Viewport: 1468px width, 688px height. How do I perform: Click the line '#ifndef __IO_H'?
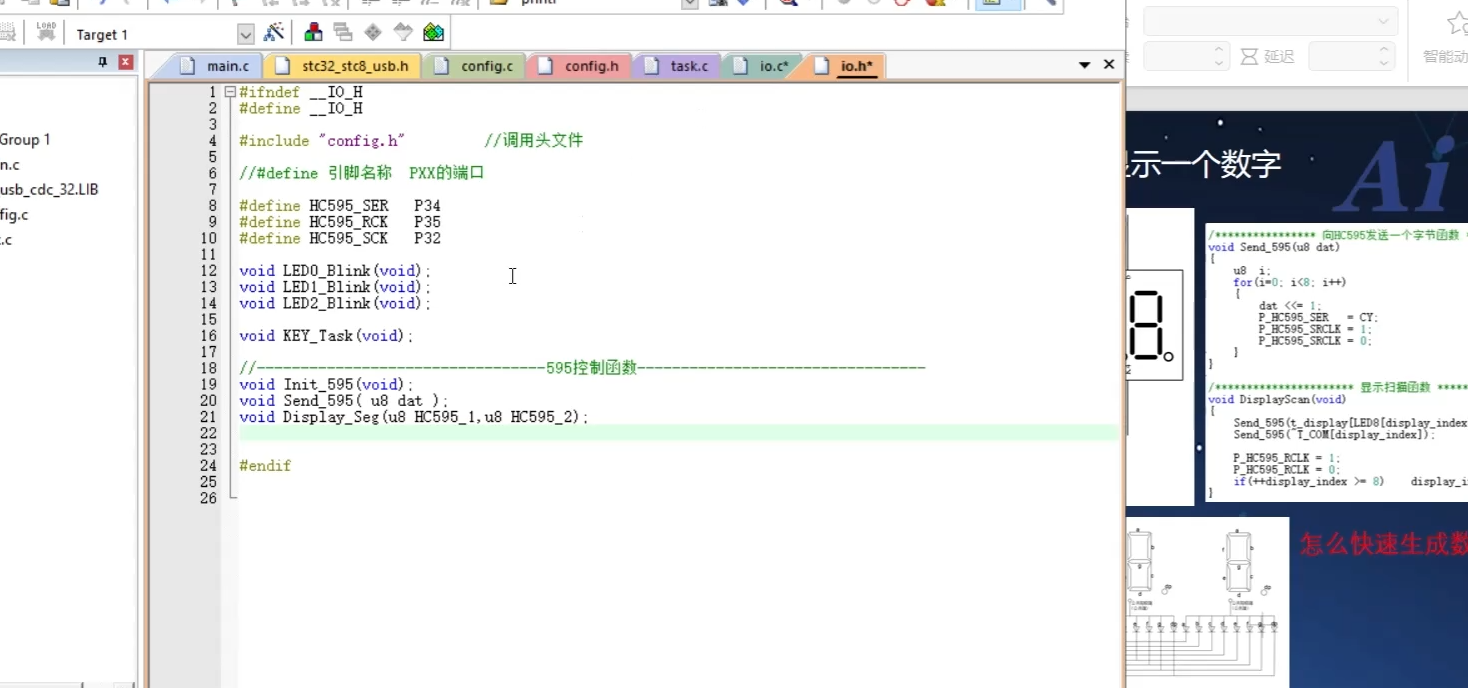click(301, 92)
